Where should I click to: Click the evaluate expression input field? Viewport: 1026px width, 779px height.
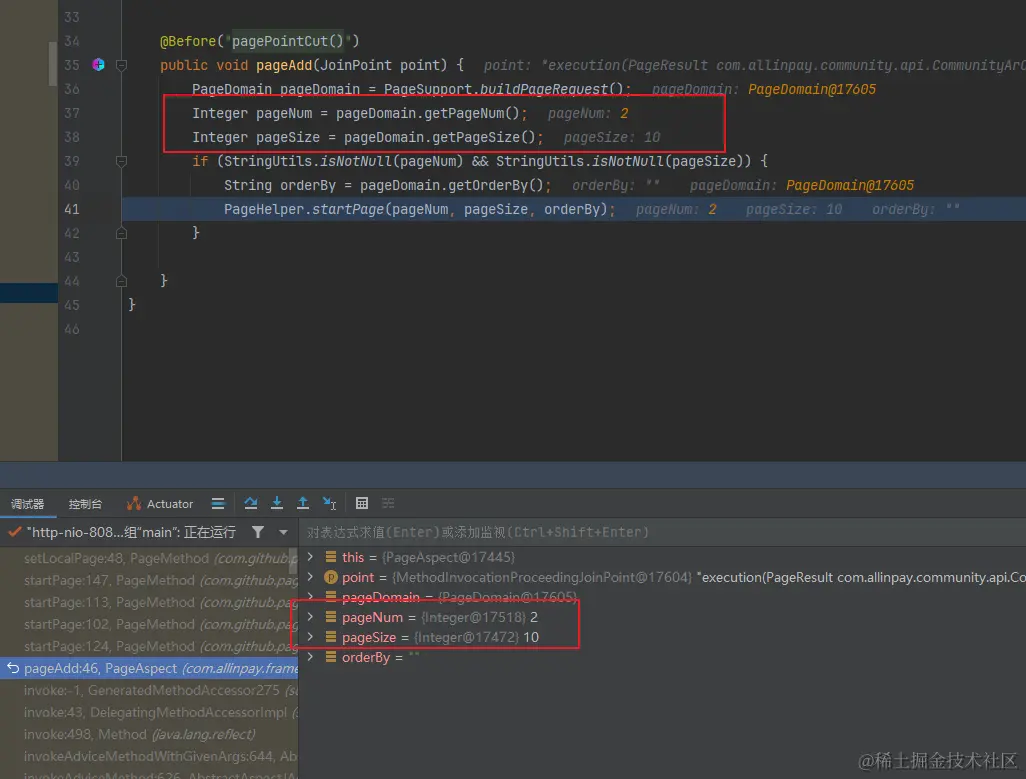click(x=662, y=532)
